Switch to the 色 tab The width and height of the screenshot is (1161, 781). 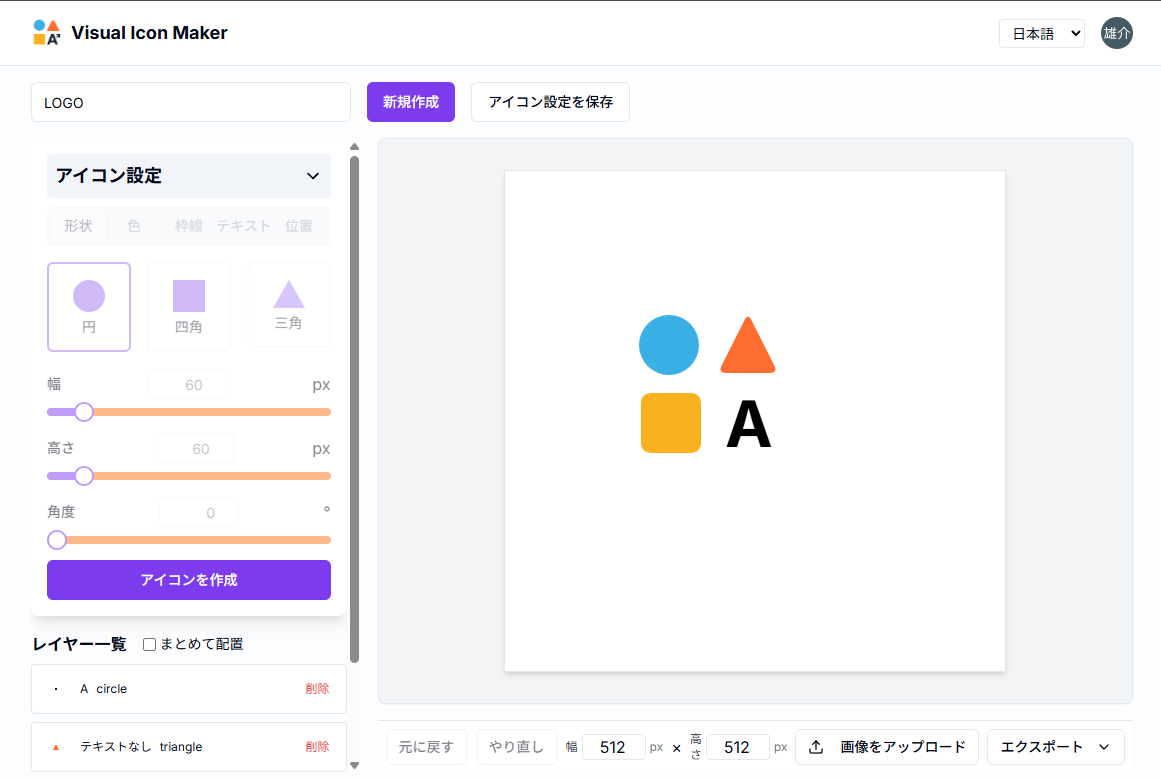click(x=133, y=226)
